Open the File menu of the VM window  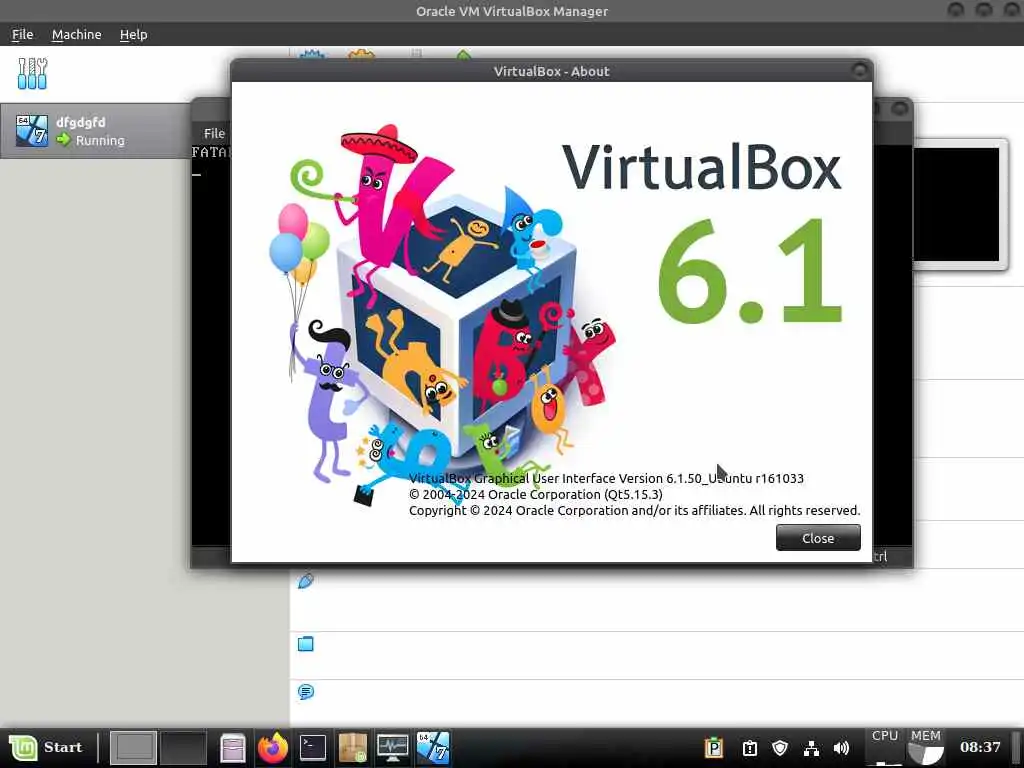click(214, 133)
